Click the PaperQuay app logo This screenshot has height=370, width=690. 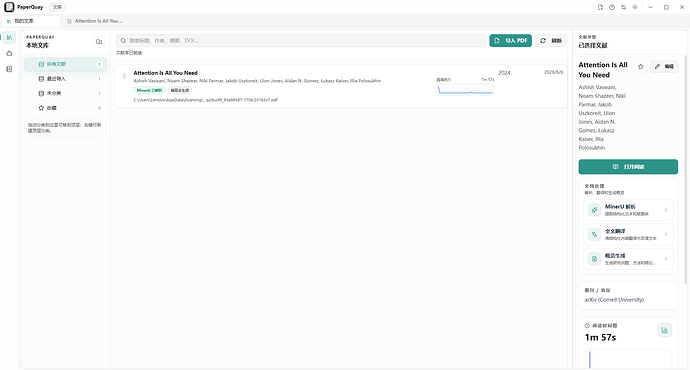point(9,7)
